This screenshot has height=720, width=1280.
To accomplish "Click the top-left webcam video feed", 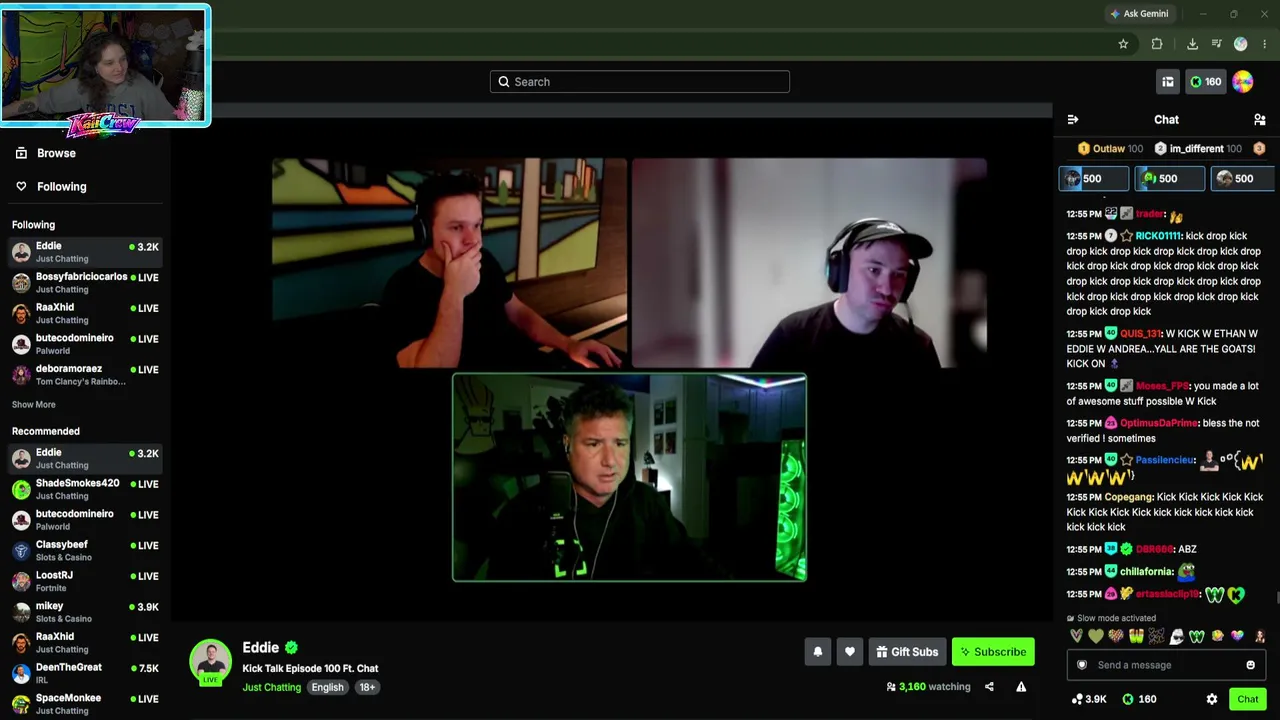I will [x=449, y=263].
